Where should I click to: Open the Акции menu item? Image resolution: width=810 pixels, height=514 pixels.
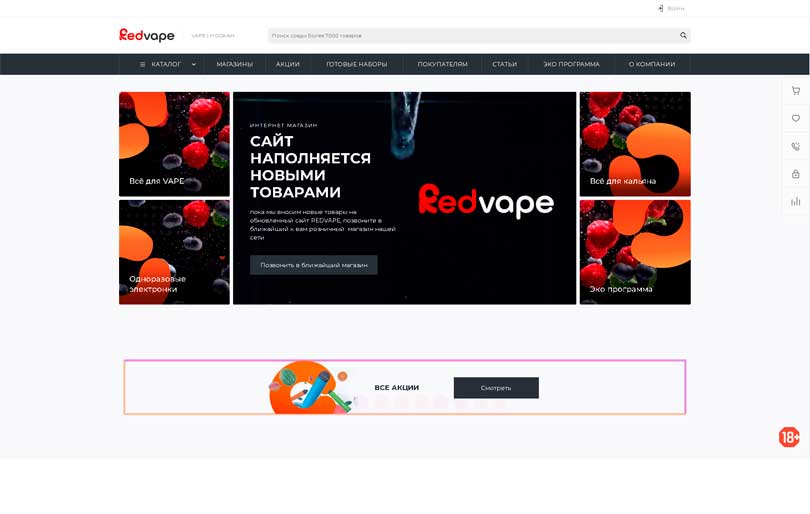click(x=288, y=65)
